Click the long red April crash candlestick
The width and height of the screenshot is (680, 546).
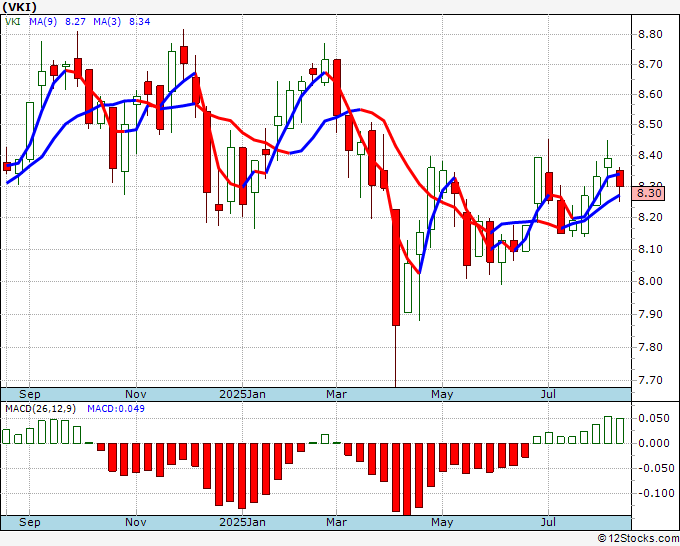(396, 267)
